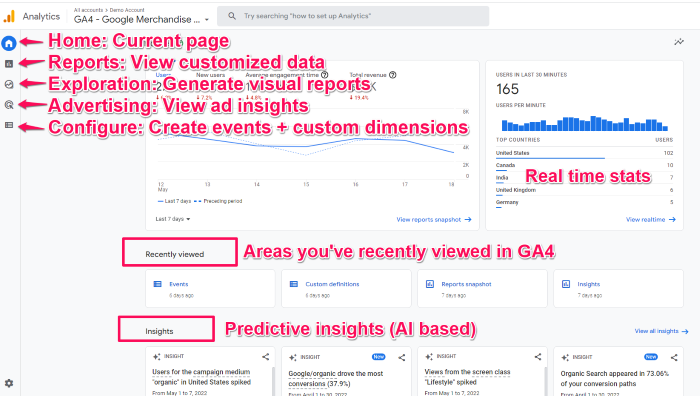
Task: Open the Home icon in the sidebar
Action: tap(9, 43)
